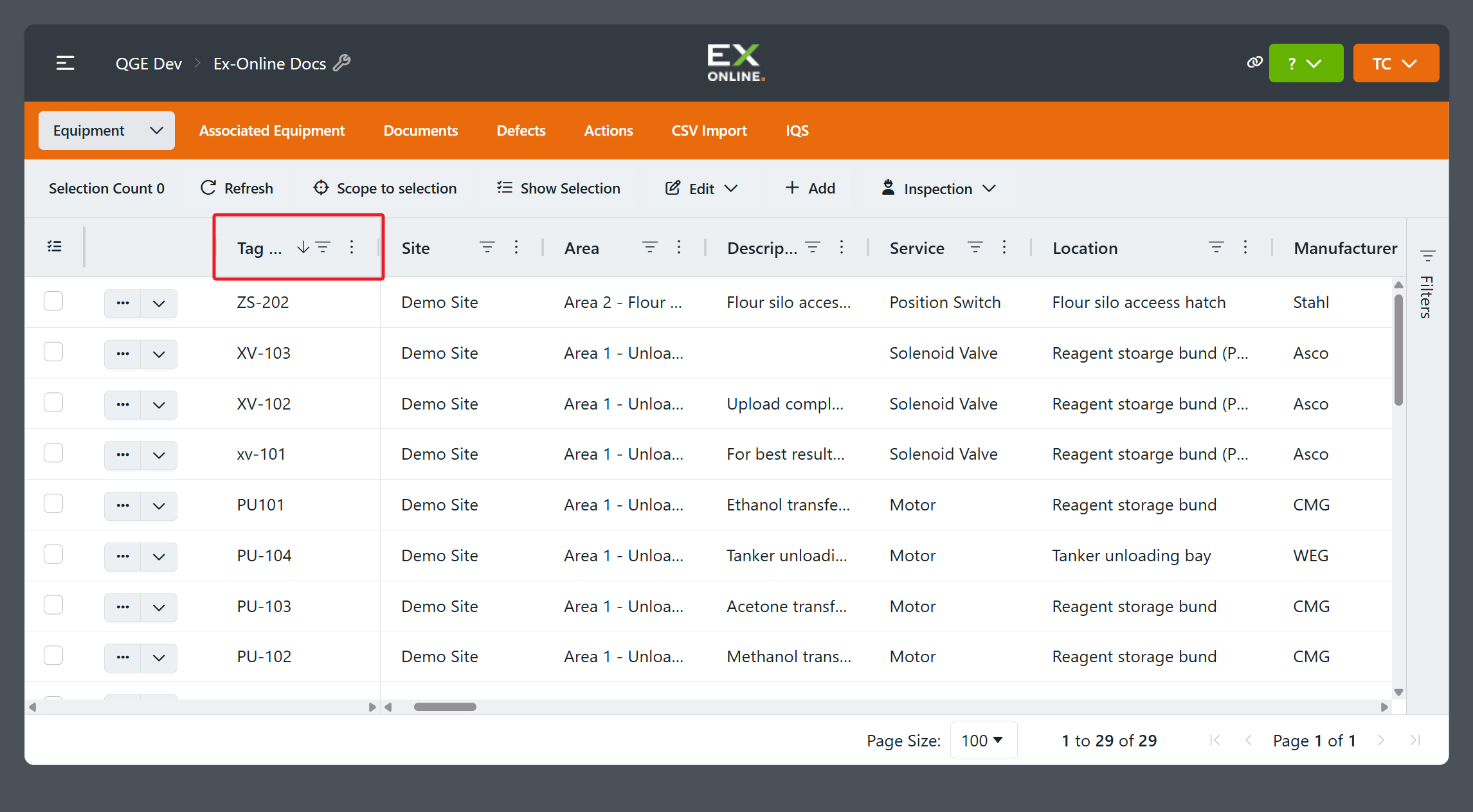Click the wrench icon beside Ex-Online Docs

pyautogui.click(x=342, y=63)
